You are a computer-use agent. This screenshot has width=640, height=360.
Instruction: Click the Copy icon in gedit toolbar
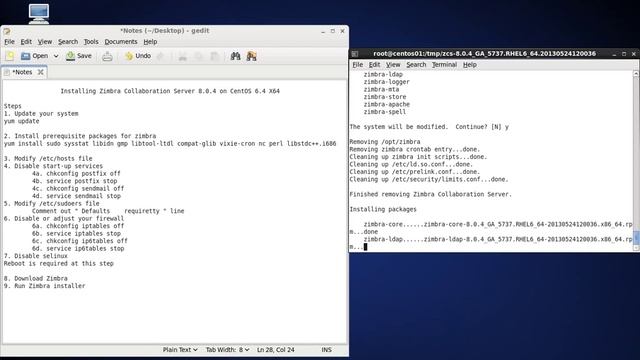198,56
